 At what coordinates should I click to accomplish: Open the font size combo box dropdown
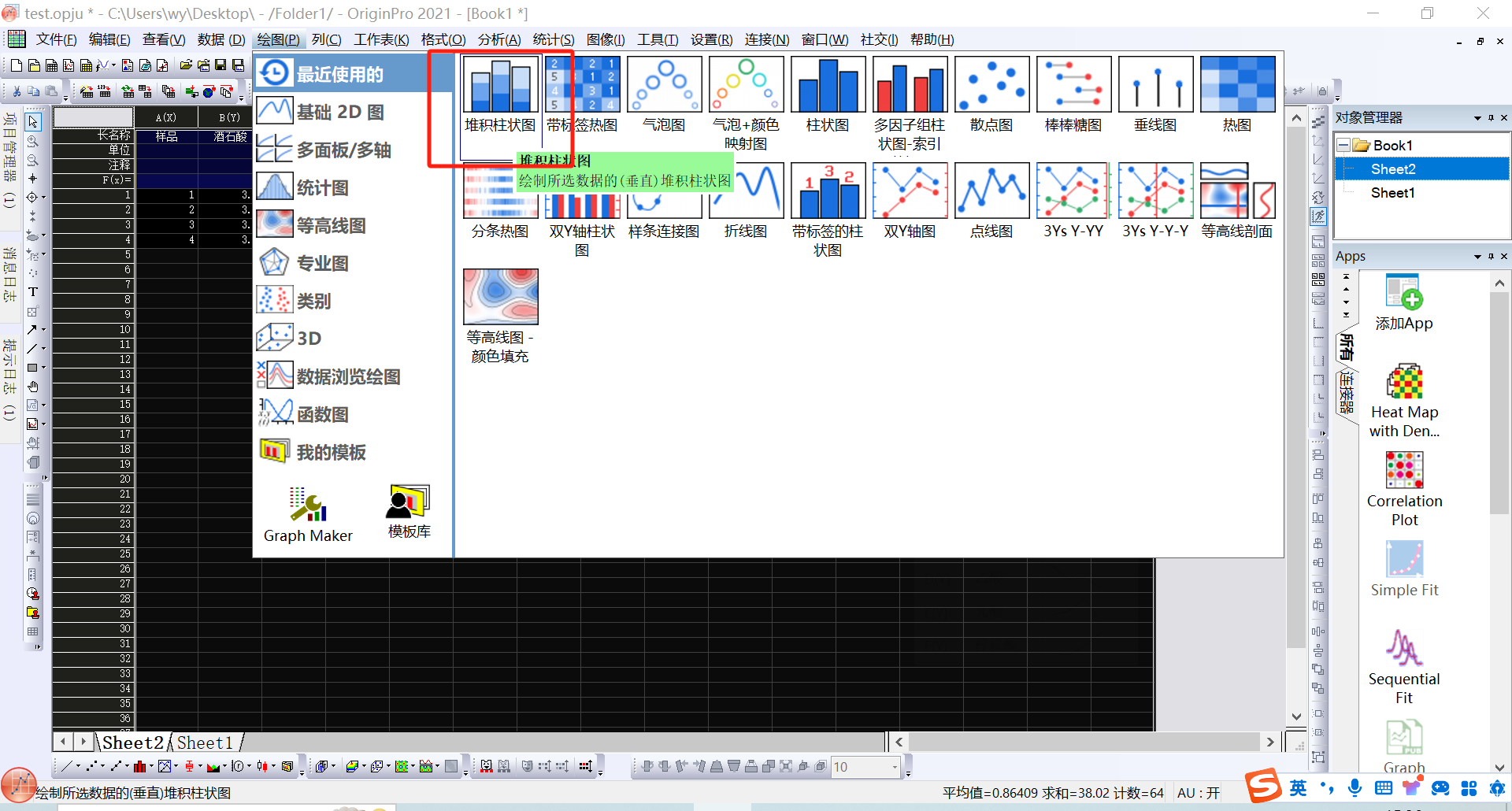[x=895, y=767]
